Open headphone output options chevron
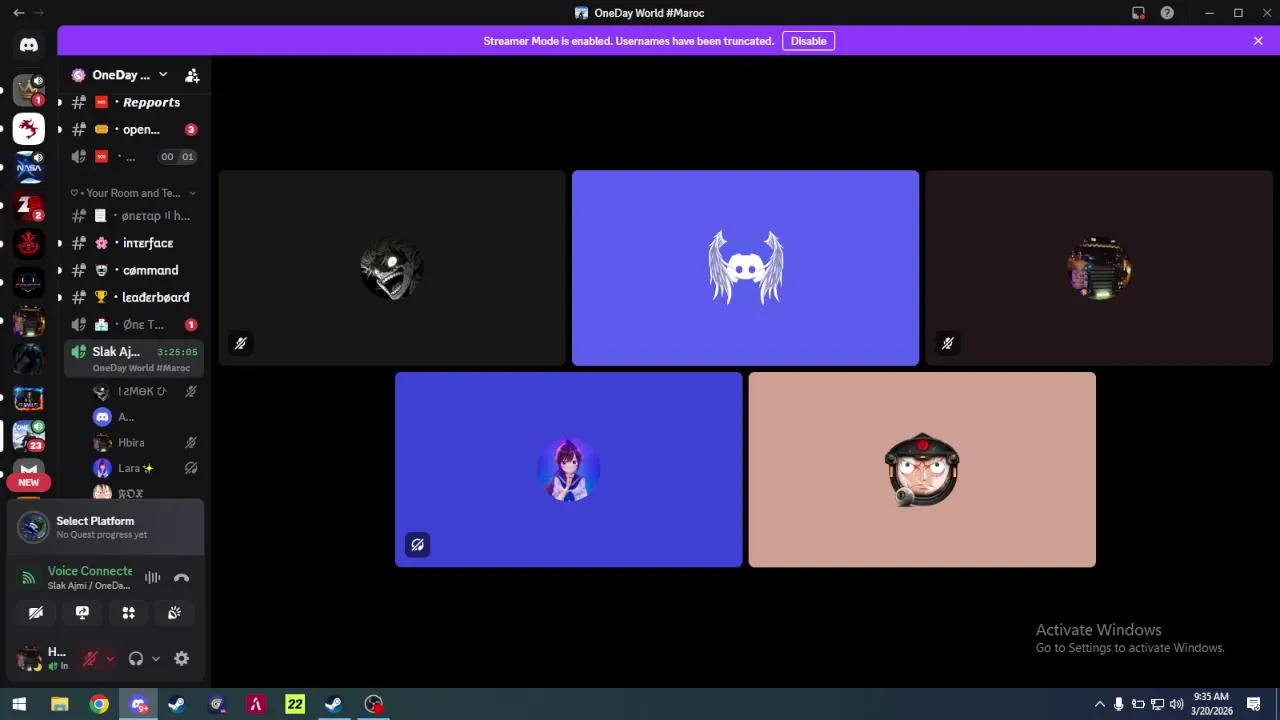This screenshot has width=1280, height=720. [x=156, y=658]
